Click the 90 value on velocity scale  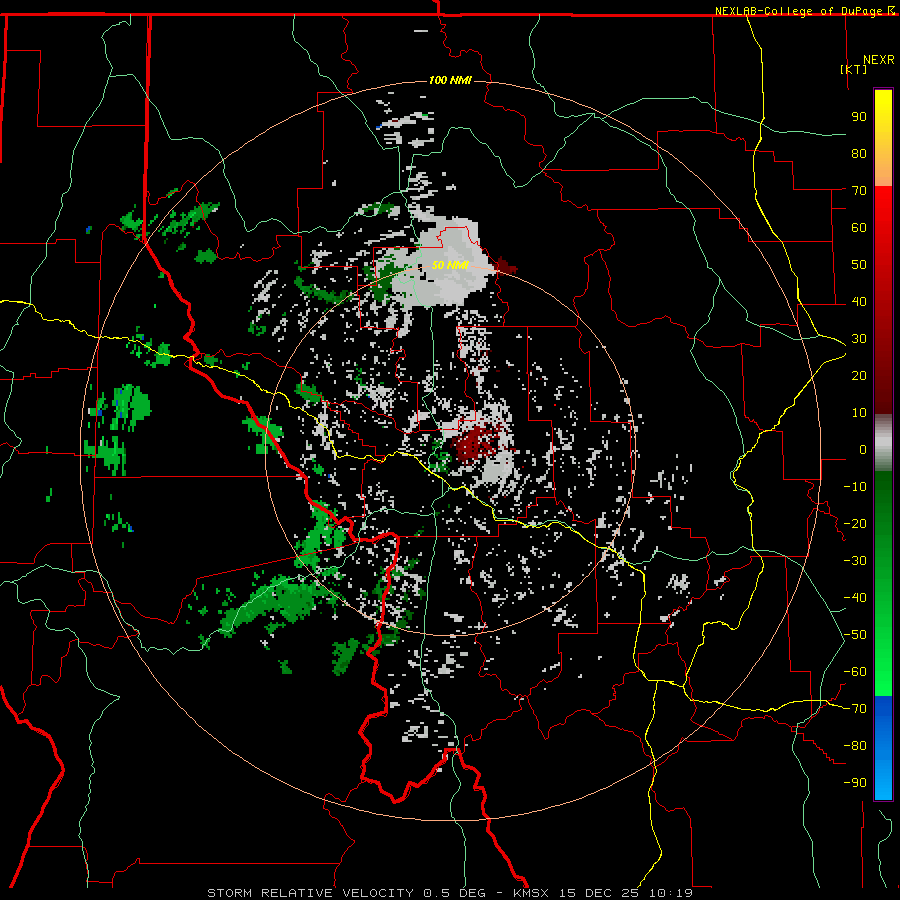pyautogui.click(x=859, y=117)
